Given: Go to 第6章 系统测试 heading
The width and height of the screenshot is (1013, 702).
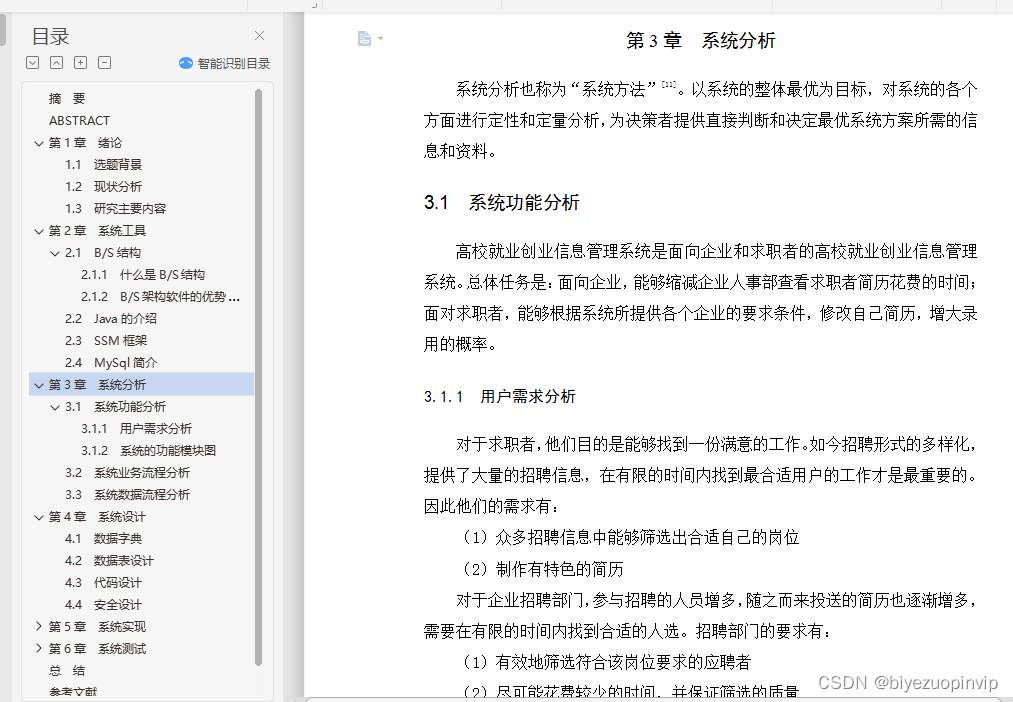Looking at the screenshot, I should (x=98, y=649).
